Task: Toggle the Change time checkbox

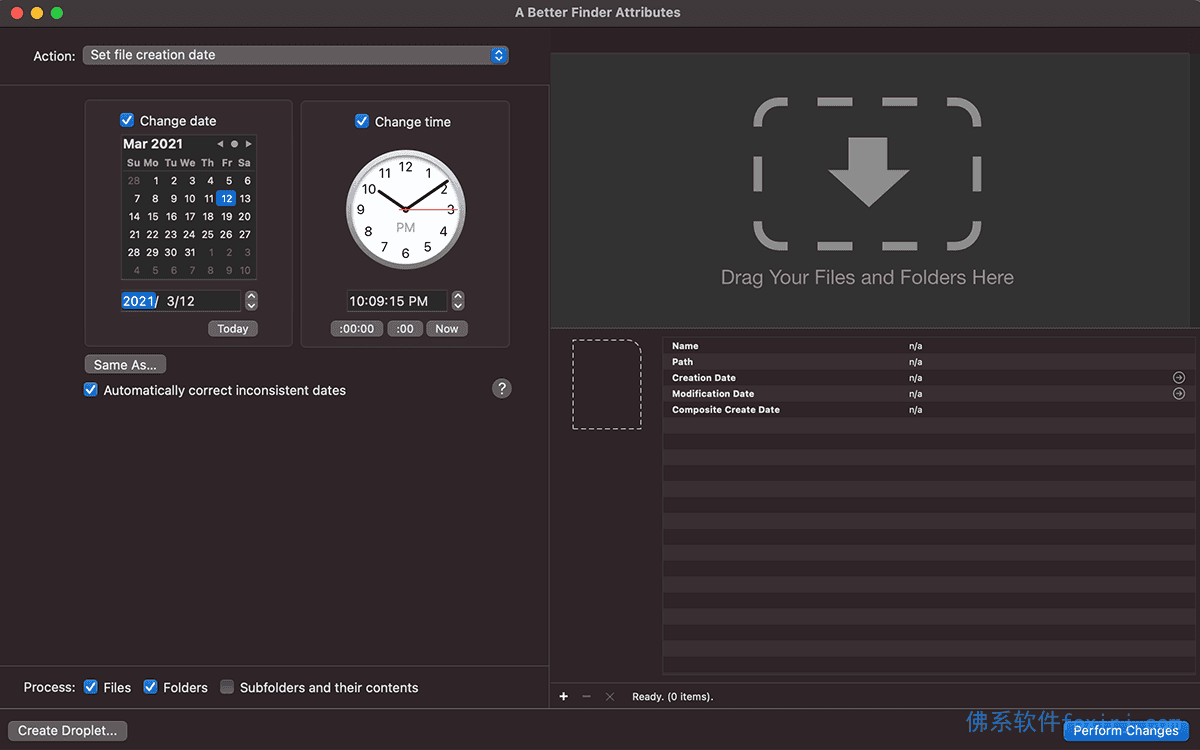Action: pyautogui.click(x=362, y=121)
